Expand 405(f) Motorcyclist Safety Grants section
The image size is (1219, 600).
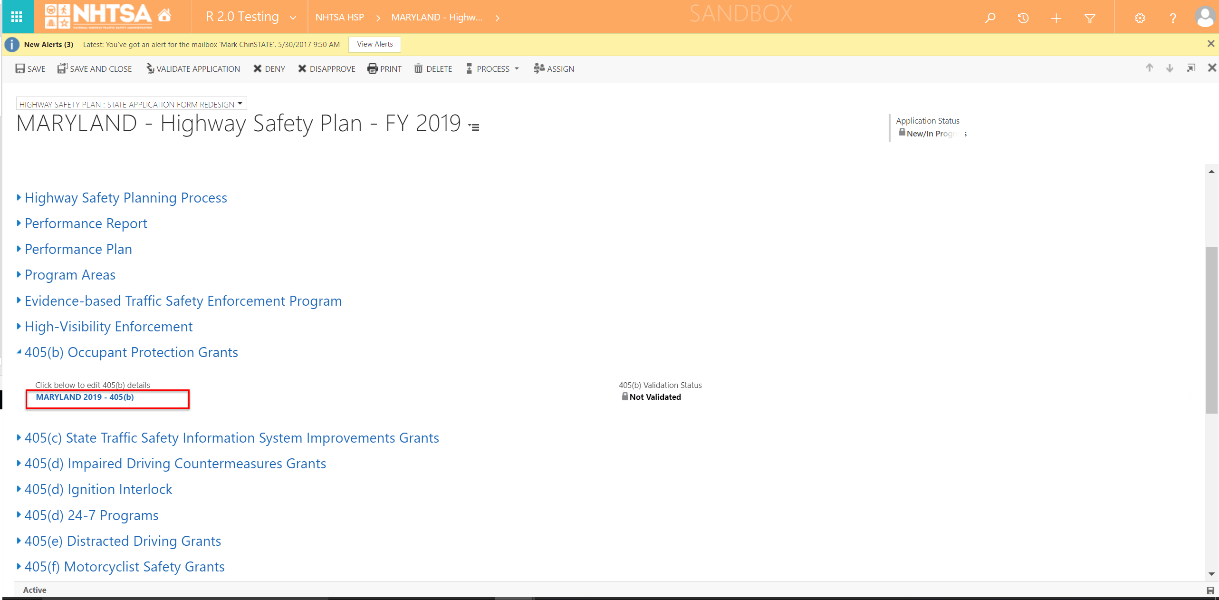121,567
